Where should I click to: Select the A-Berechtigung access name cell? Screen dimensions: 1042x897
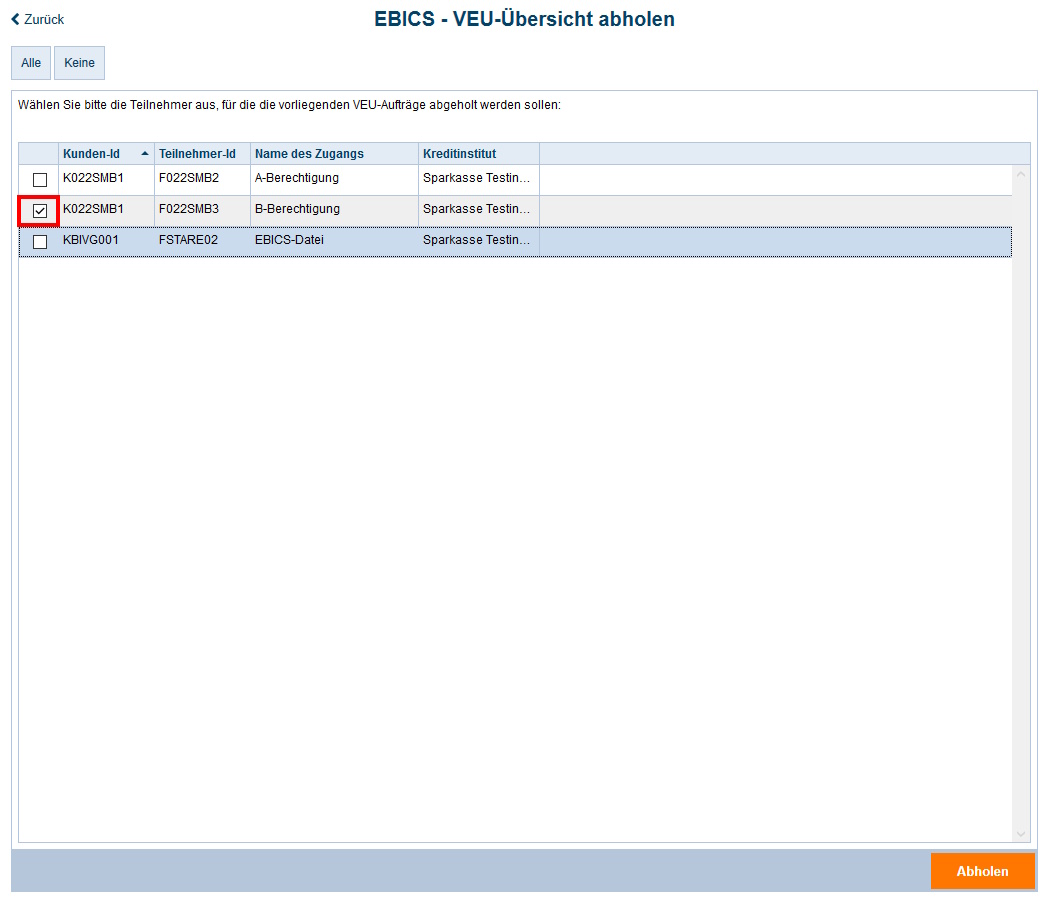point(297,179)
